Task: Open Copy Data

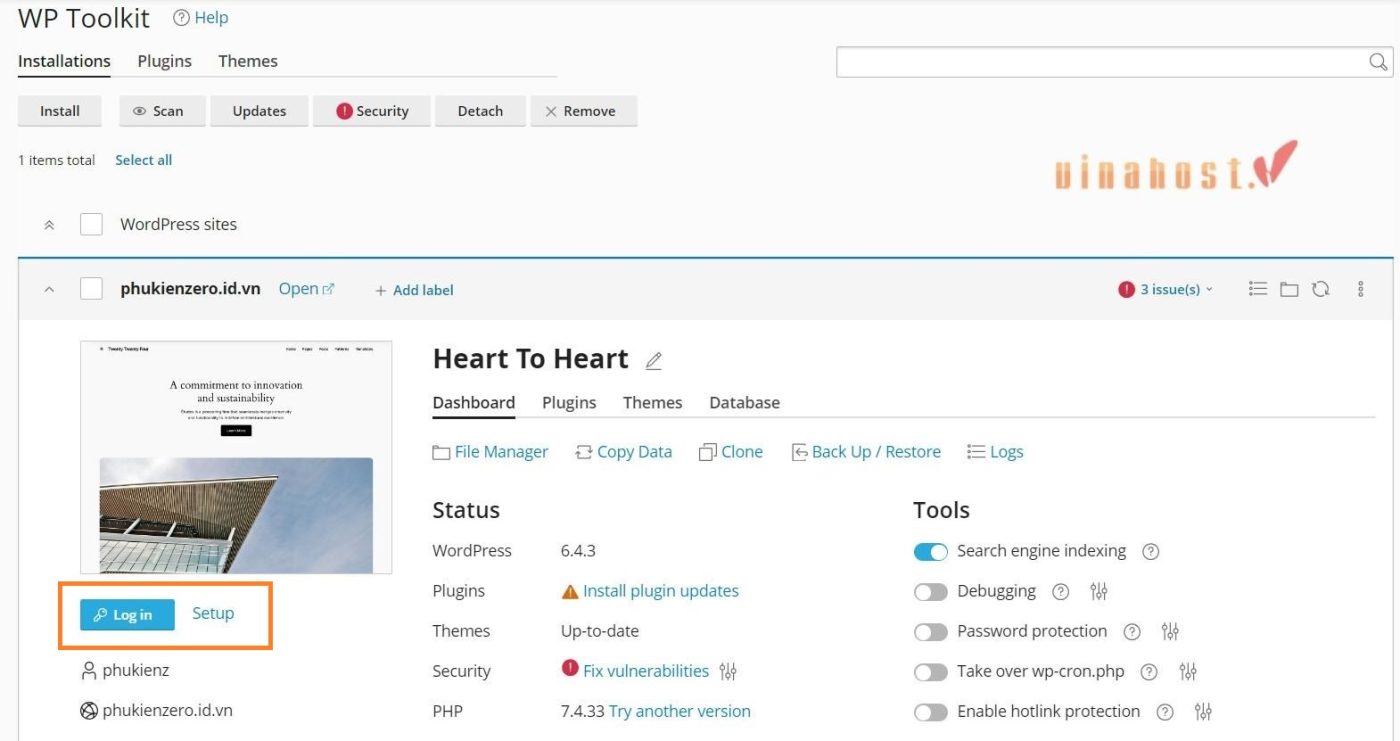Action: [623, 452]
